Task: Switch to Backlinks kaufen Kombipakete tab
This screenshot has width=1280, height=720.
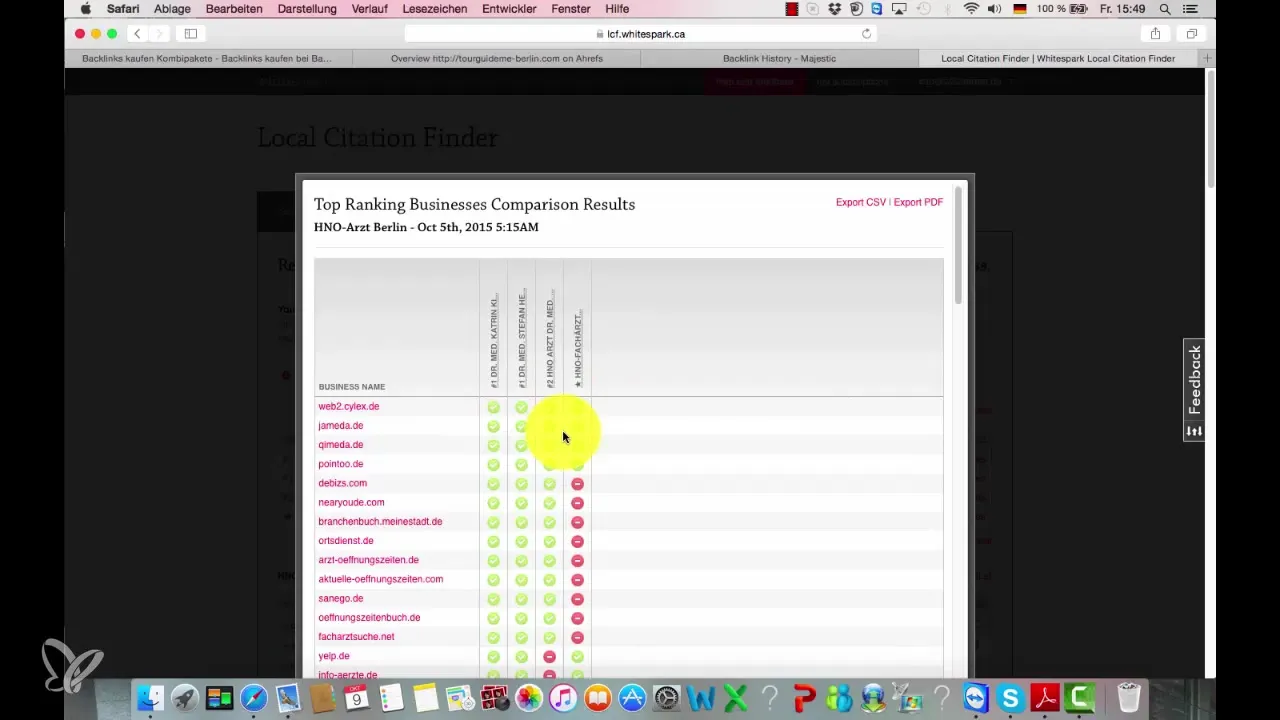Action: coord(206,58)
